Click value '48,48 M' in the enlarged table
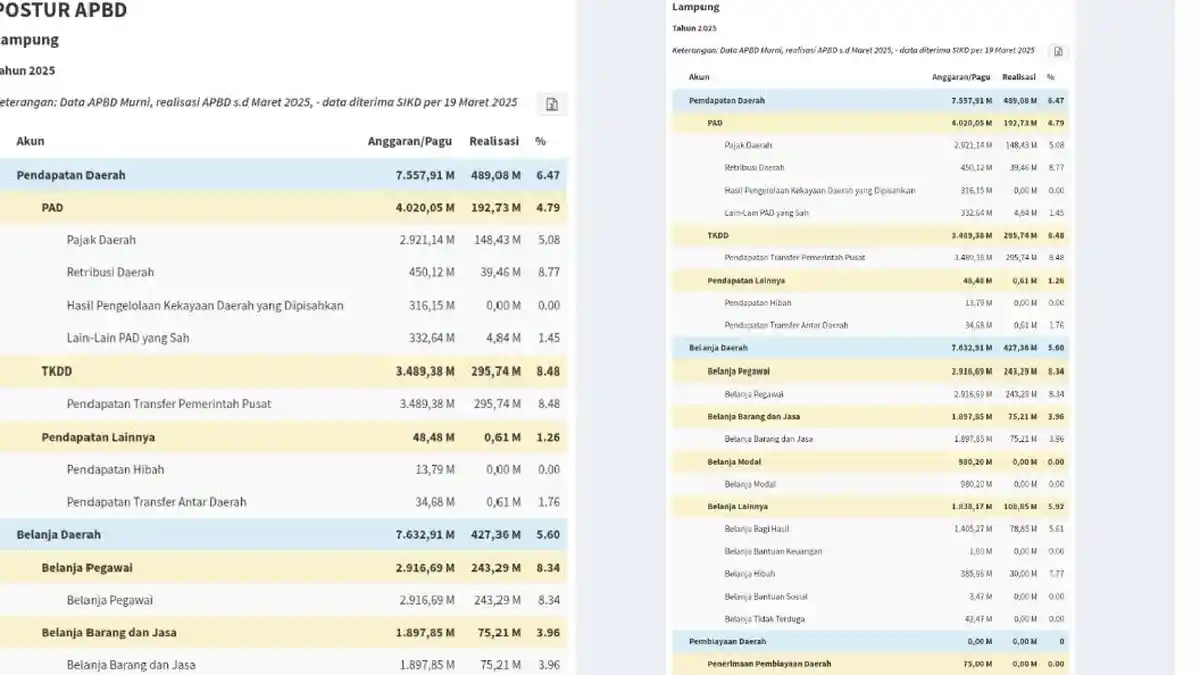The width and height of the screenshot is (1200, 675). pyautogui.click(x=435, y=437)
